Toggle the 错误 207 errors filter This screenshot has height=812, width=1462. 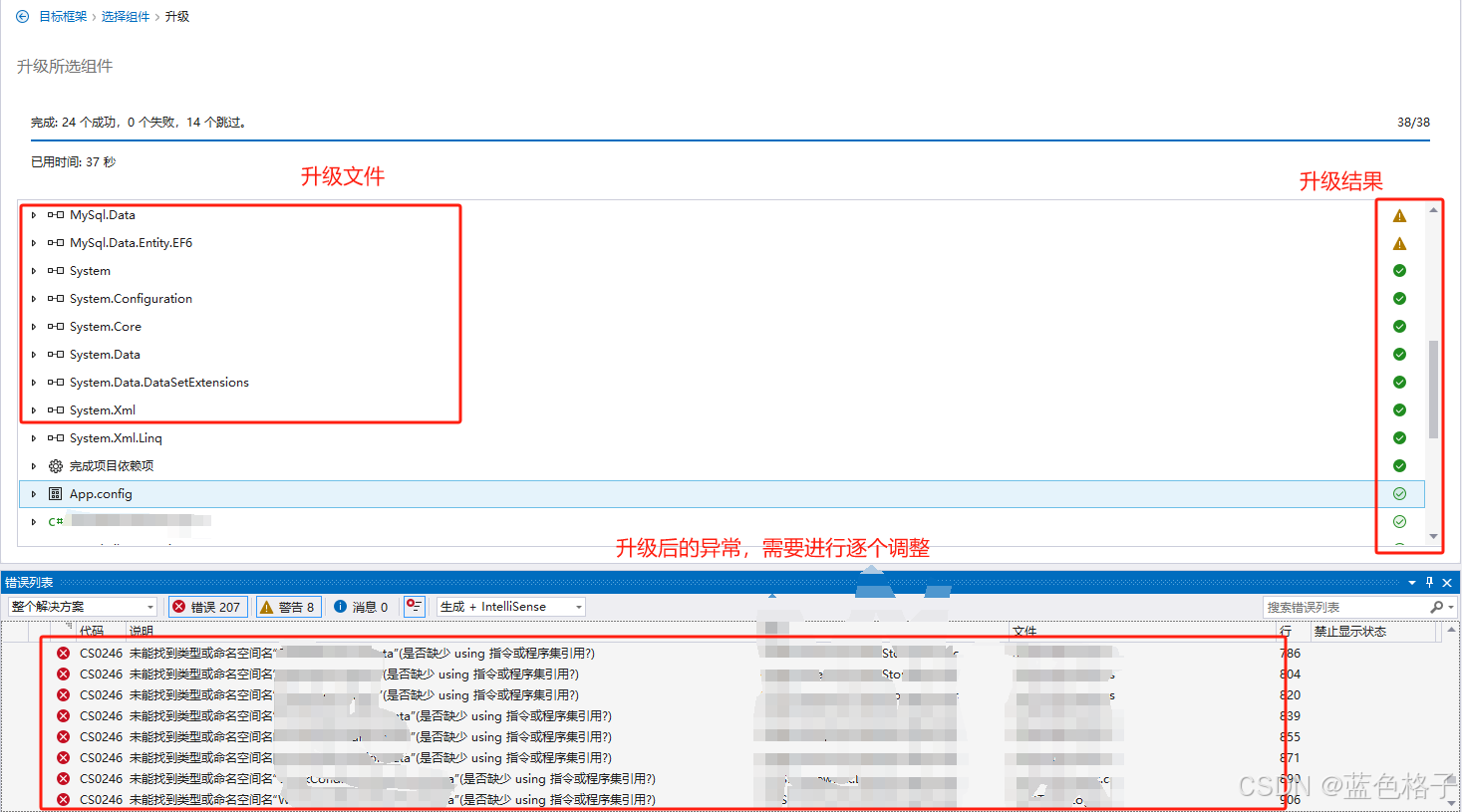[207, 607]
